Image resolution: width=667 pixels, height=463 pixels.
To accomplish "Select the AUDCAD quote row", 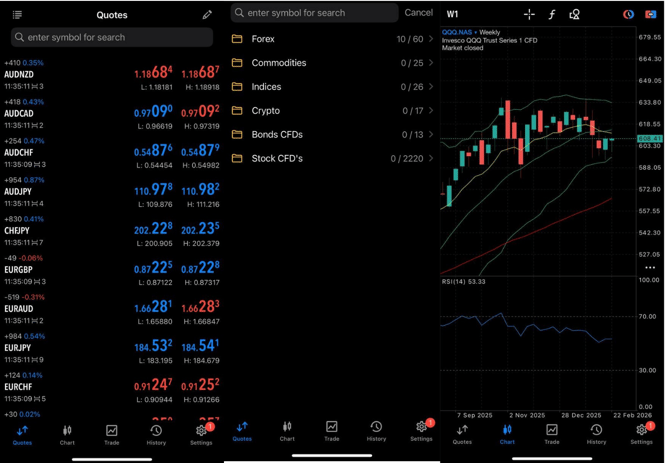I will [112, 114].
